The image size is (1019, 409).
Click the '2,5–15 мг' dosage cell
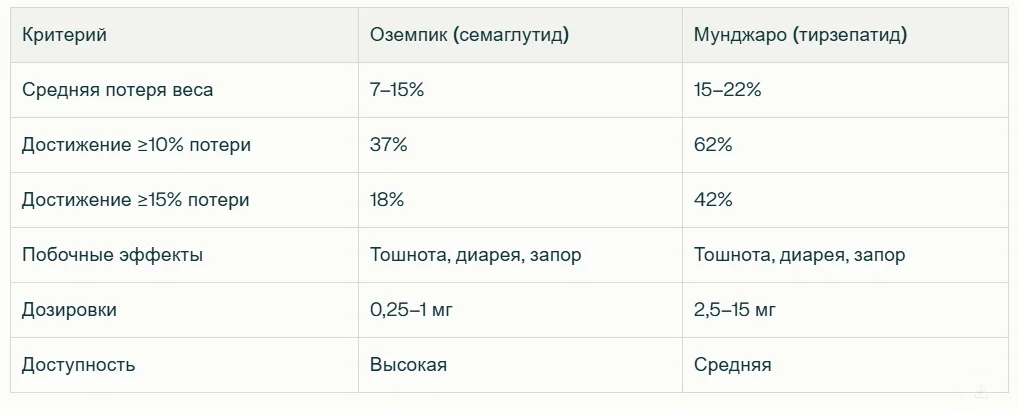tap(734, 310)
